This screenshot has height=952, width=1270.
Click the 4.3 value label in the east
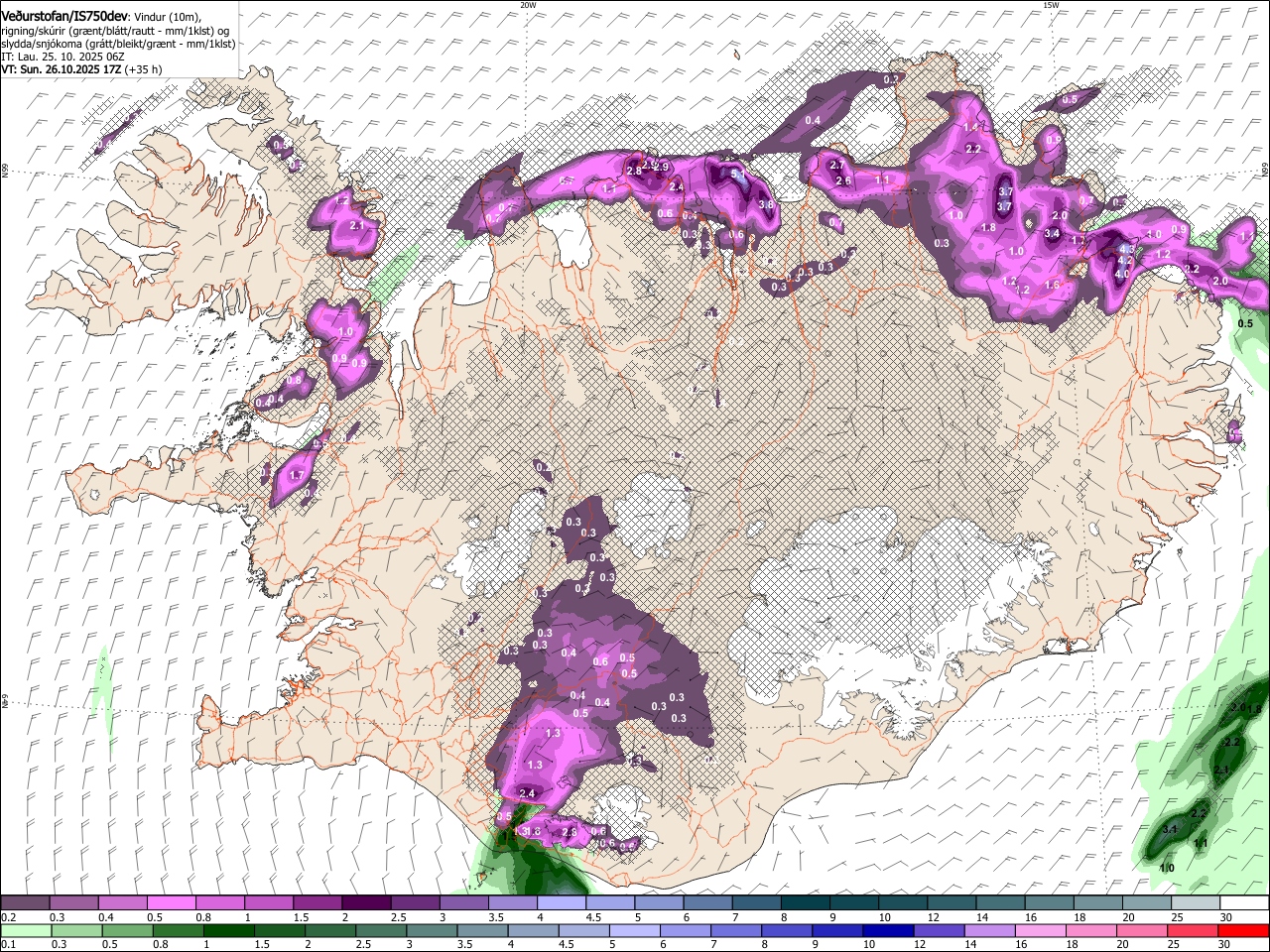point(1126,249)
